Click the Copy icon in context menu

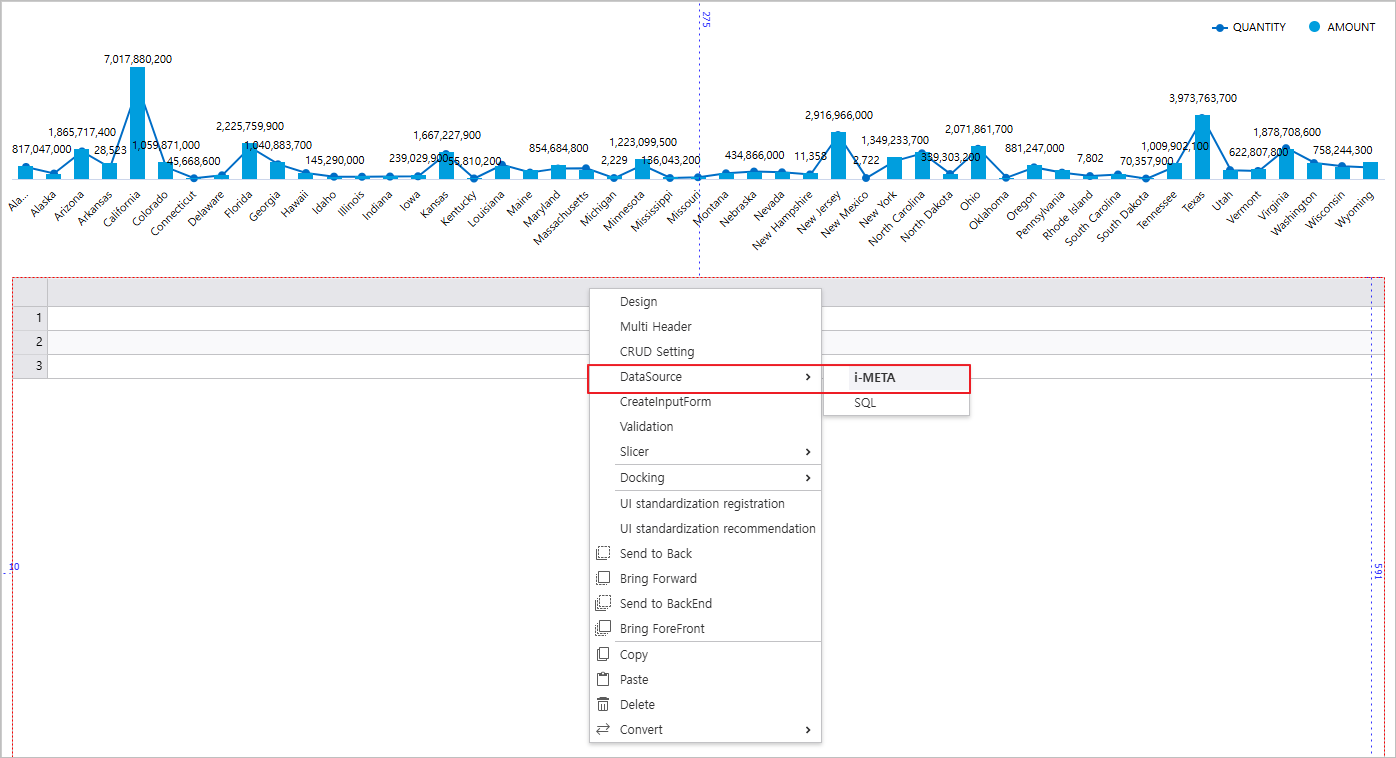point(602,654)
